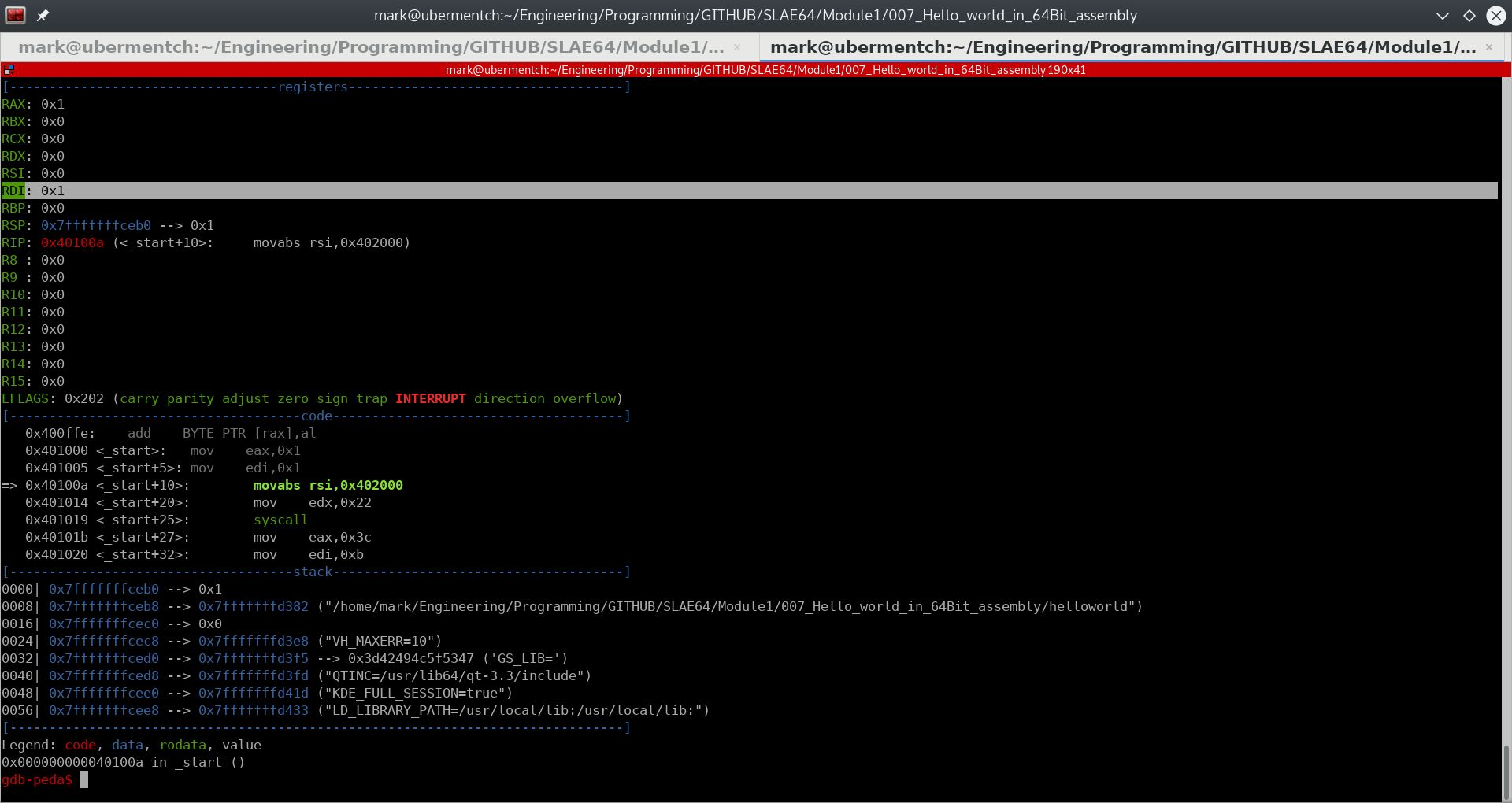Click the current movabs rsi,0x402000 instruction
The height and width of the screenshot is (803, 1512).
click(x=328, y=485)
